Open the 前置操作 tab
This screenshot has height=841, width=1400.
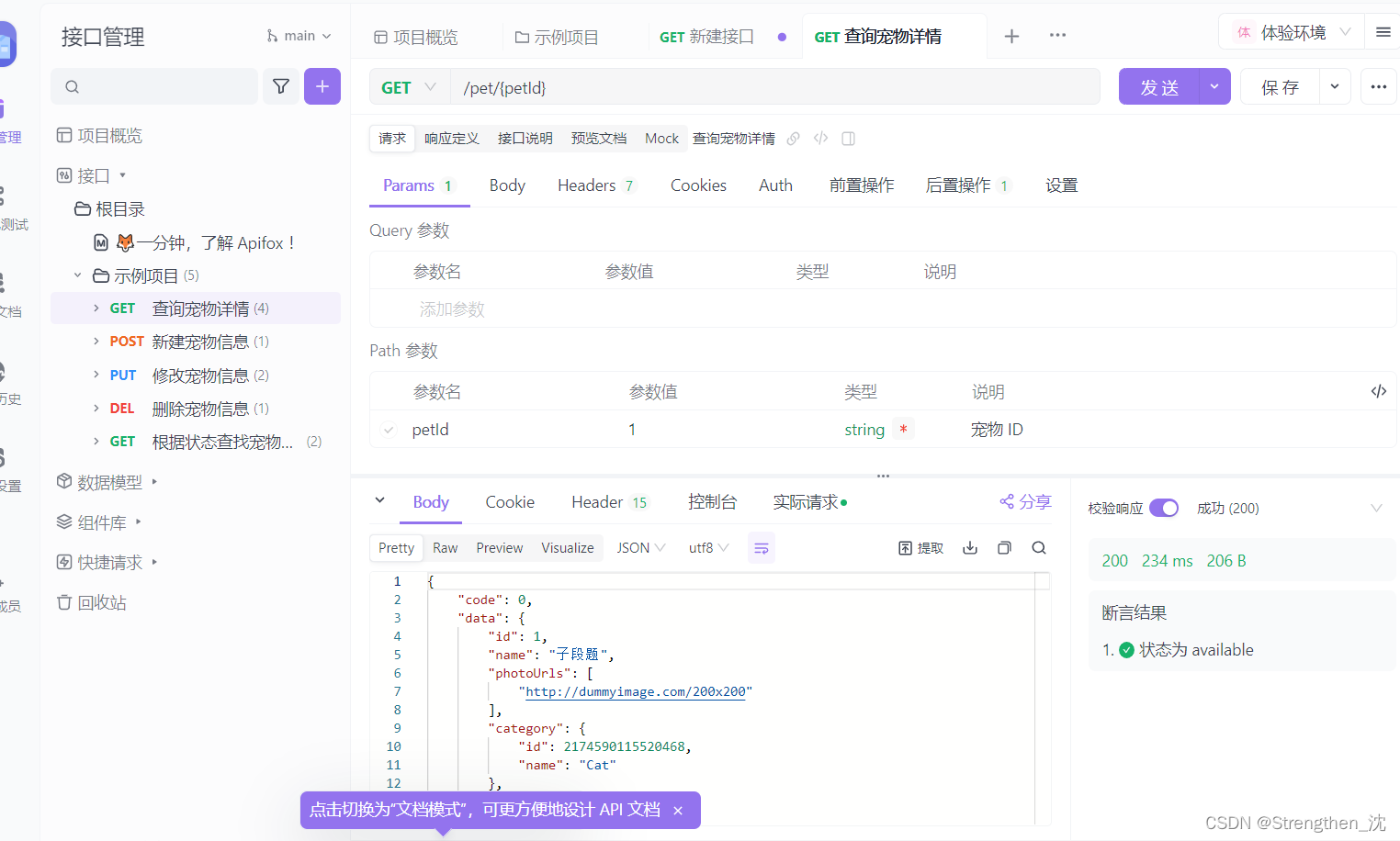pyautogui.click(x=862, y=185)
